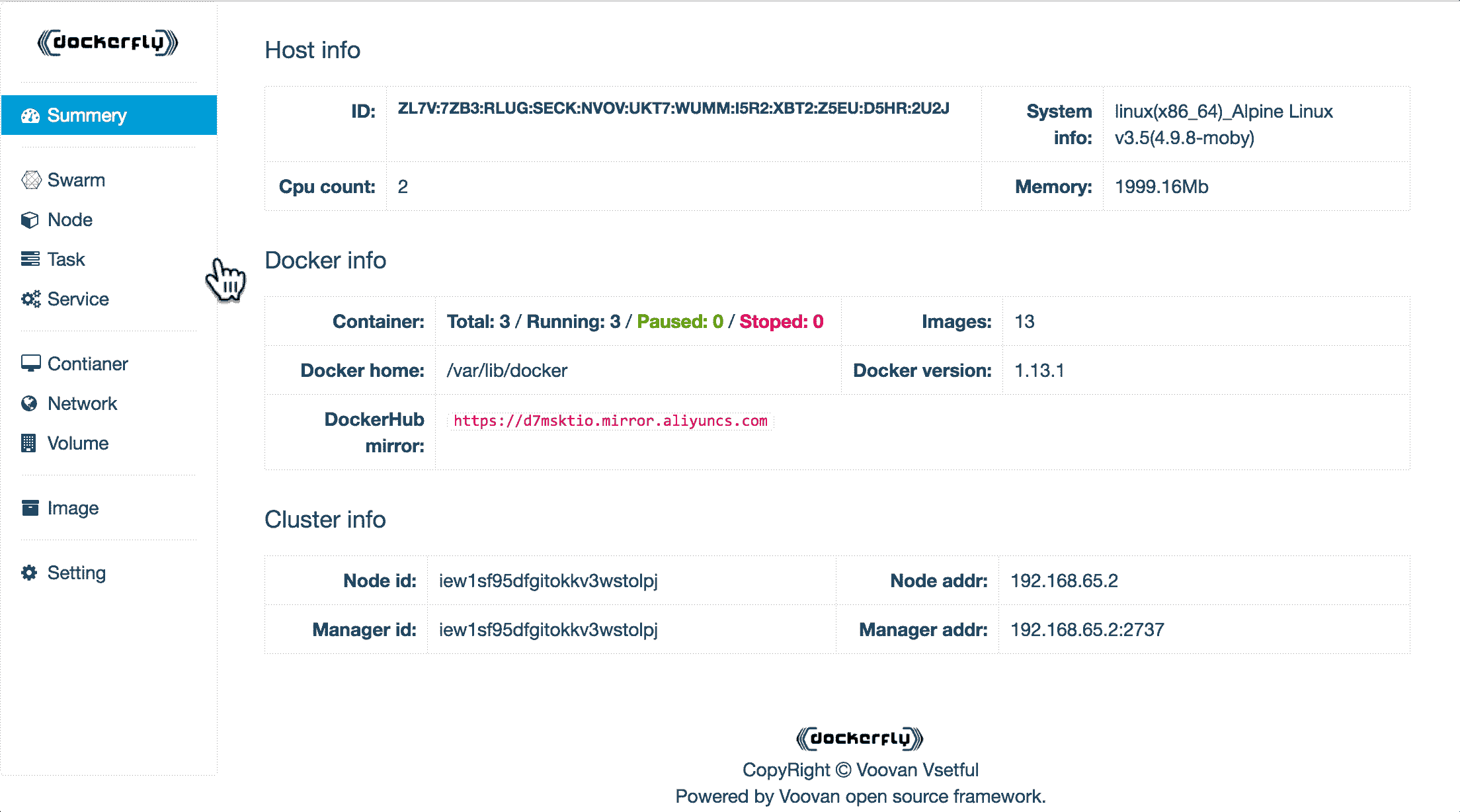Toggle the Node sidebar visibility
Screen dimensions: 1460x812
tap(70, 219)
